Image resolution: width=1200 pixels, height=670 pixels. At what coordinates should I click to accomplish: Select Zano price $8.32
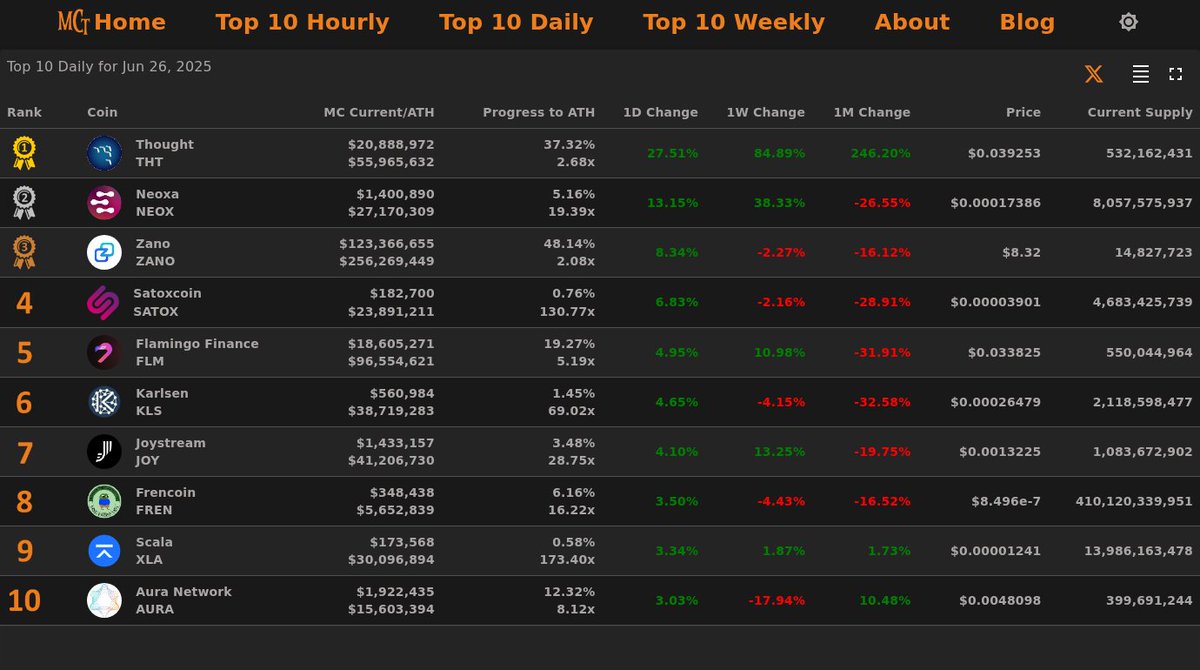click(x=1022, y=253)
